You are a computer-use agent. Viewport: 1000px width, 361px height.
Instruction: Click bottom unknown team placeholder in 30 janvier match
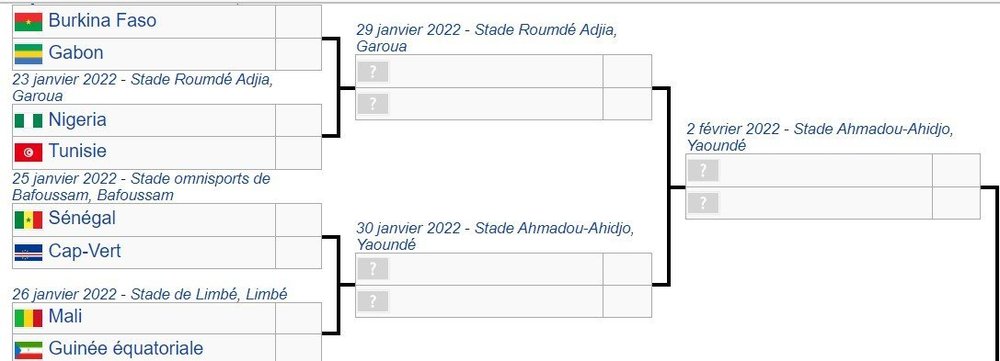point(373,301)
